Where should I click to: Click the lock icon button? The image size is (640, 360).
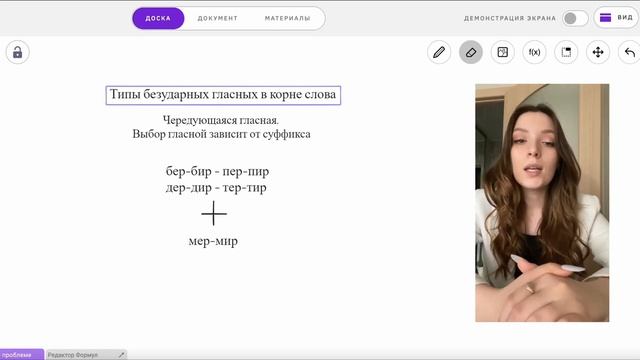pos(18,52)
